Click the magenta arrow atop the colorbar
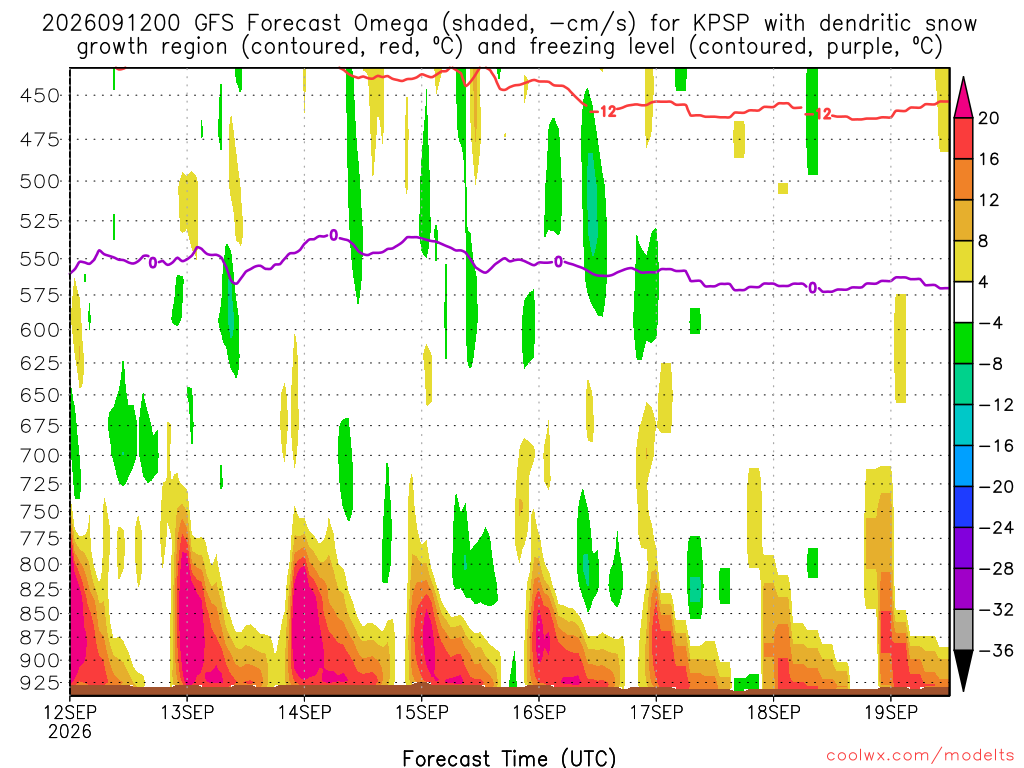This screenshot has height=768, width=1024. coord(963,97)
